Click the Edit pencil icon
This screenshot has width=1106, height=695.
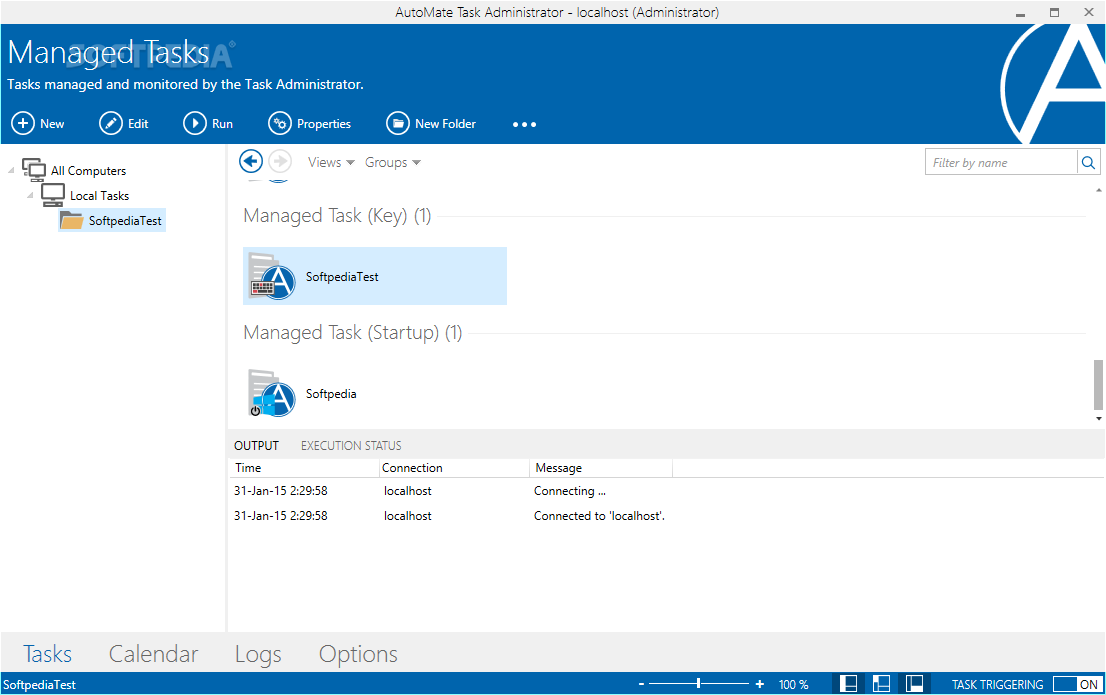tap(110, 123)
